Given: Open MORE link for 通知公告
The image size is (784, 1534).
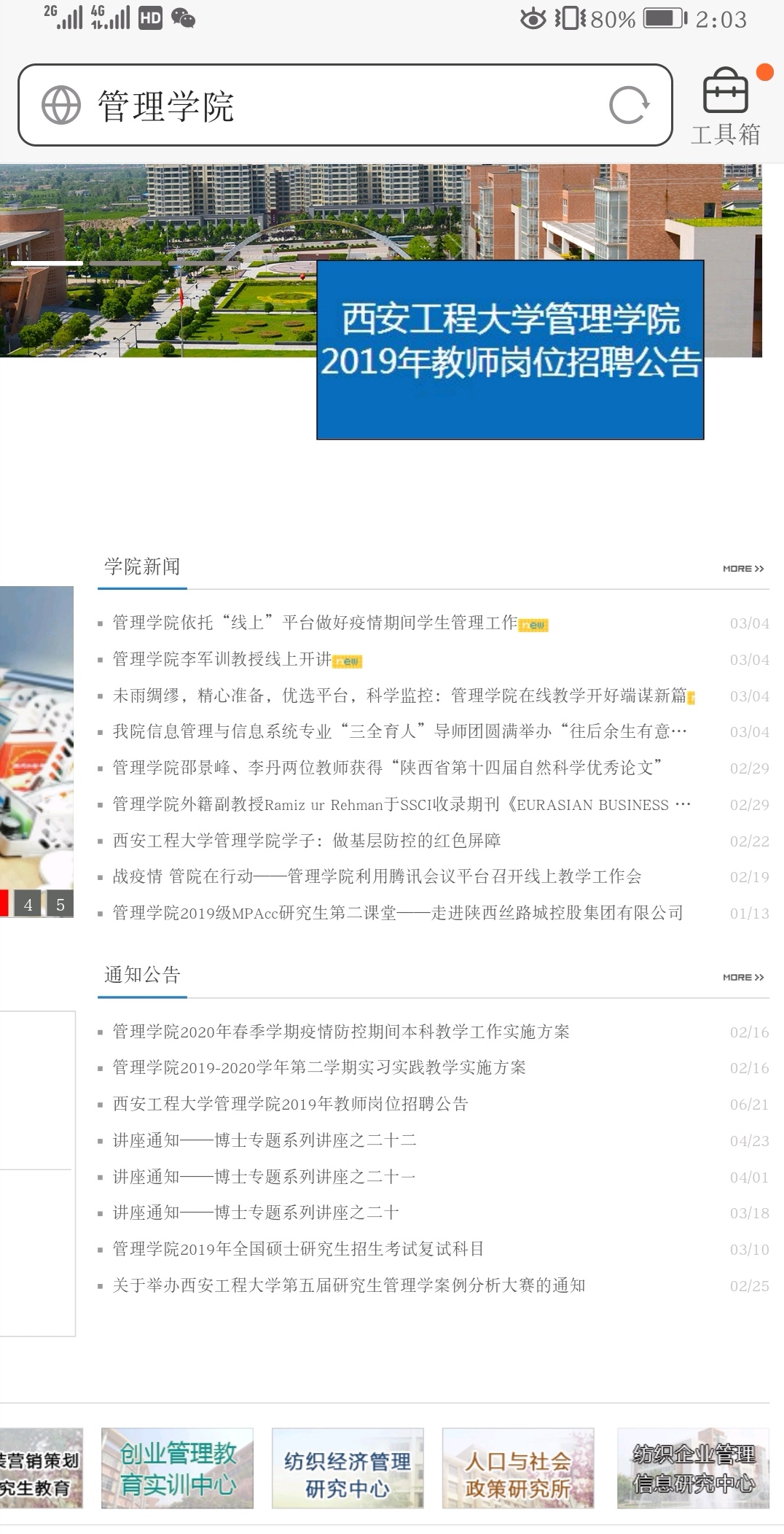Looking at the screenshot, I should [x=743, y=977].
